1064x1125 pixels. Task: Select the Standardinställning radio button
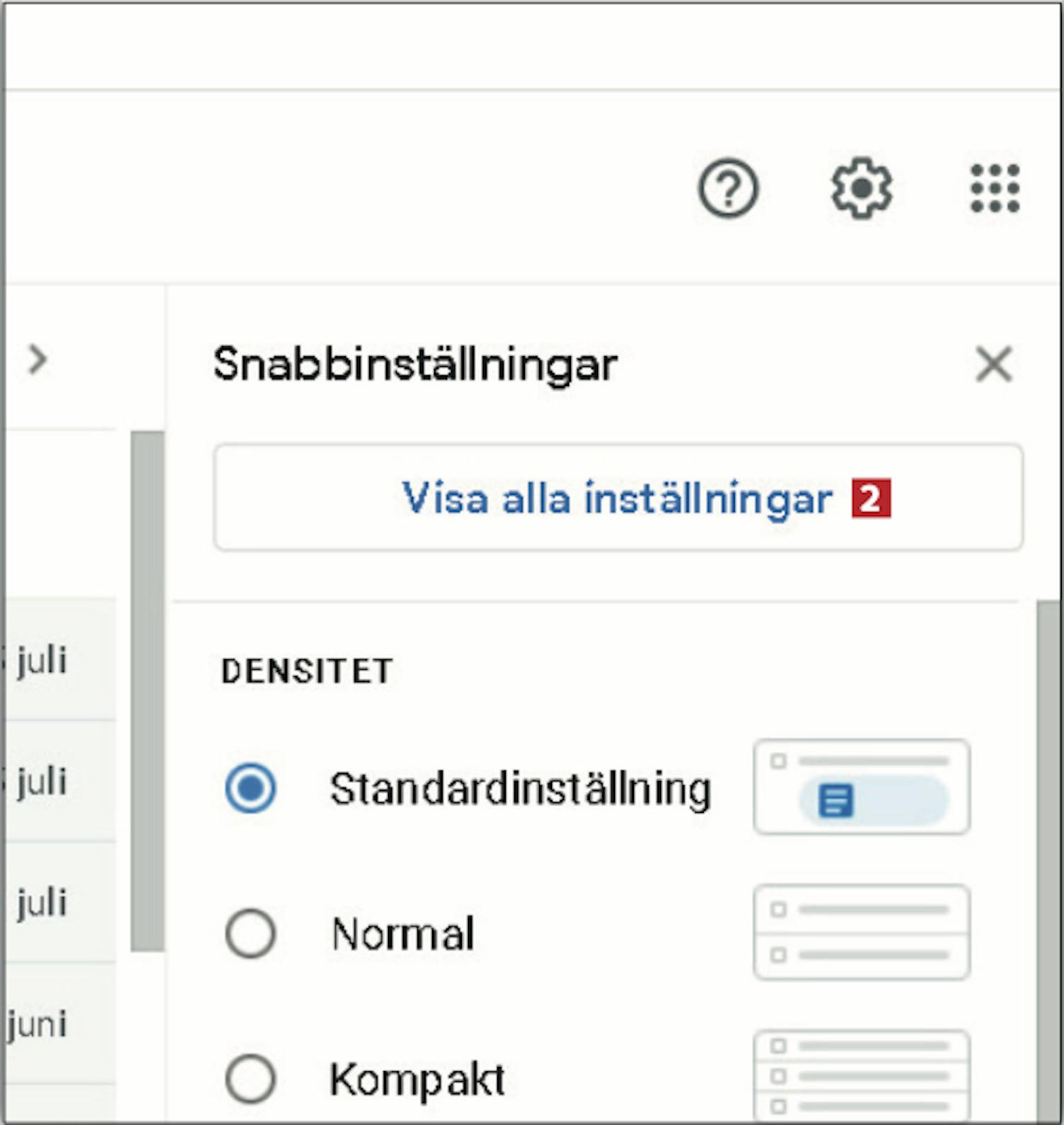[250, 788]
